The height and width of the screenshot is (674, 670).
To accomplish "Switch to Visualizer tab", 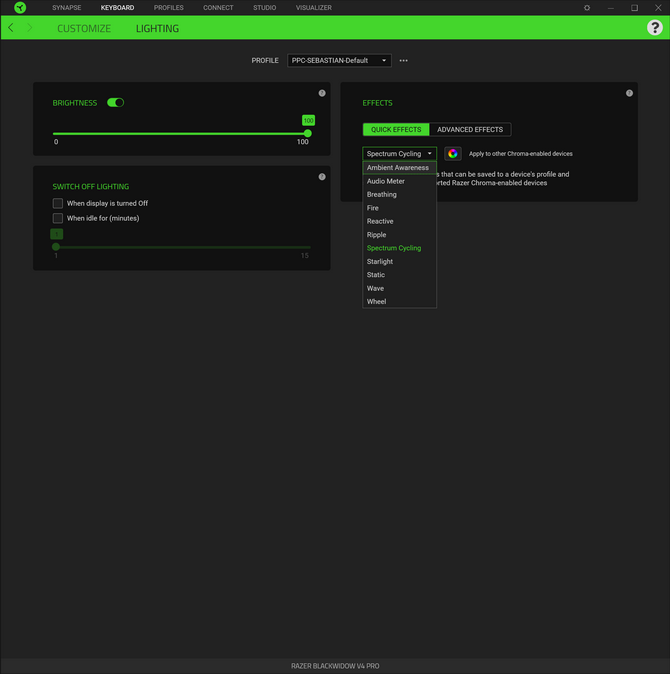I will 314,8.
